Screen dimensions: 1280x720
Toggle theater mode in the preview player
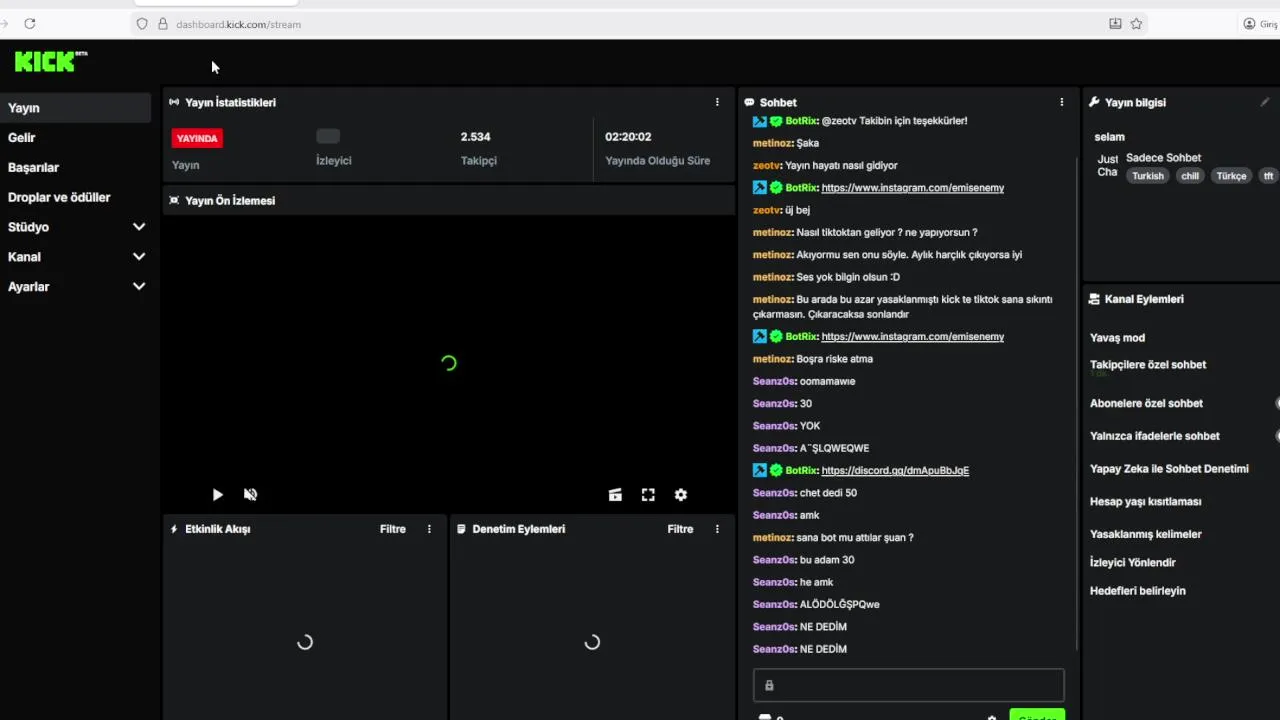tap(615, 495)
